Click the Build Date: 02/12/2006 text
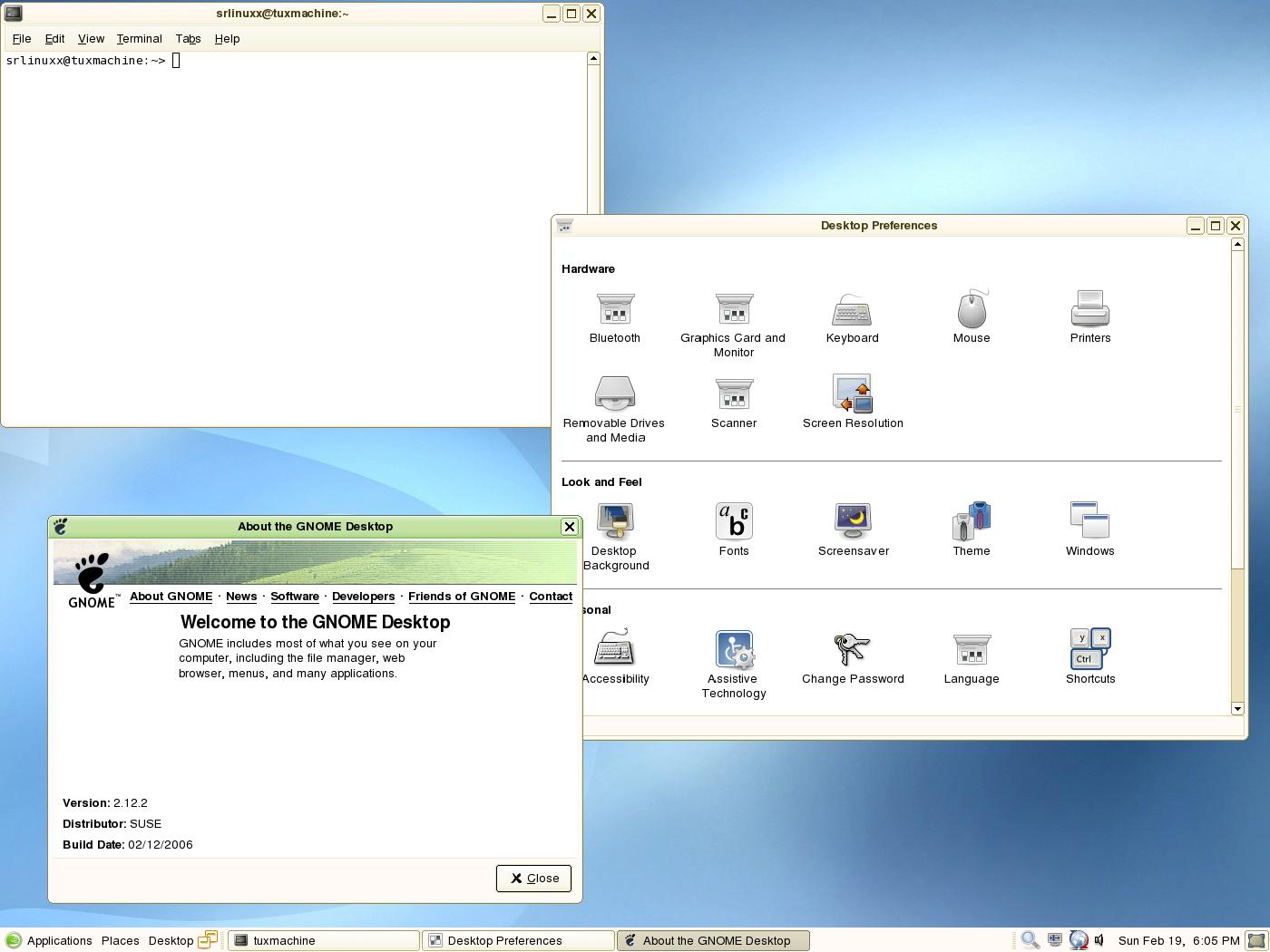Screen dimensions: 1270x952 [127, 845]
